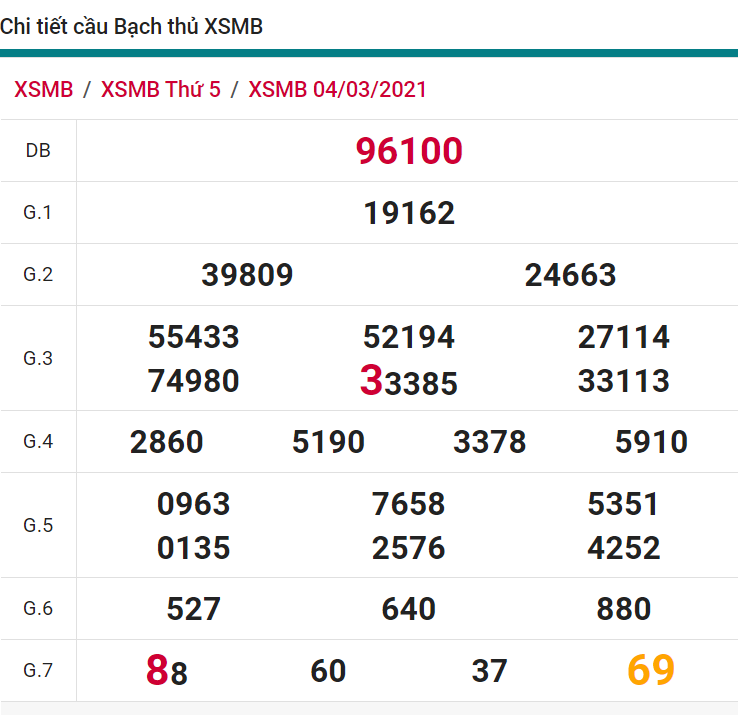This screenshot has width=738, height=715.
Task: Select the red-highlighted 88 in G.7
Action: pyautogui.click(x=167, y=671)
